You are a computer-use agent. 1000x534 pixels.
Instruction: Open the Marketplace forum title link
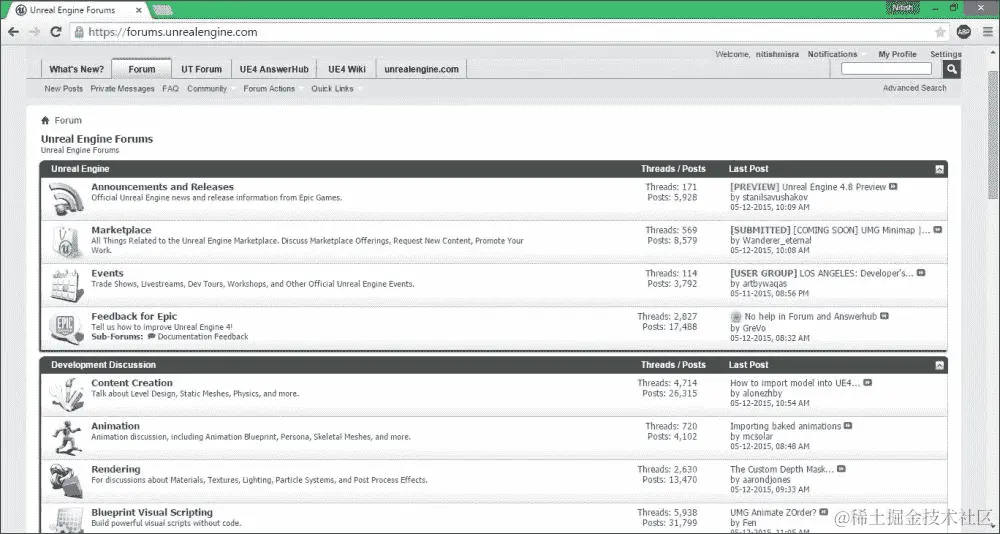tap(121, 230)
